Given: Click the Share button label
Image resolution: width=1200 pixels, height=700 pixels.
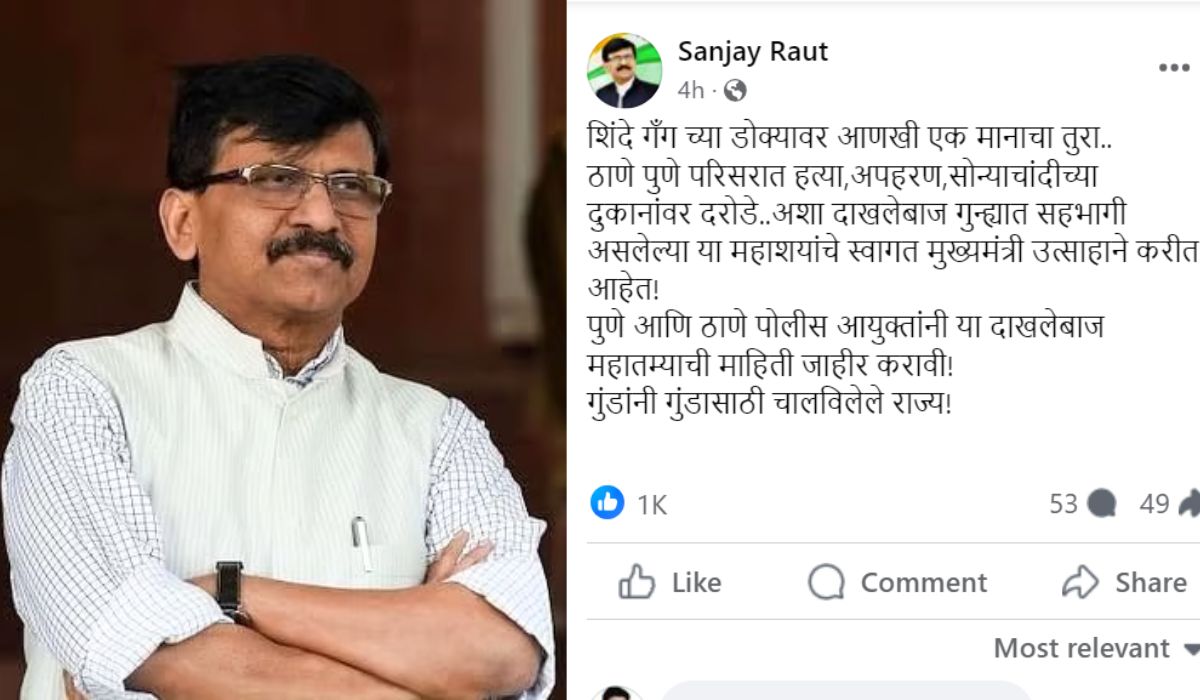Looking at the screenshot, I should 1150,582.
